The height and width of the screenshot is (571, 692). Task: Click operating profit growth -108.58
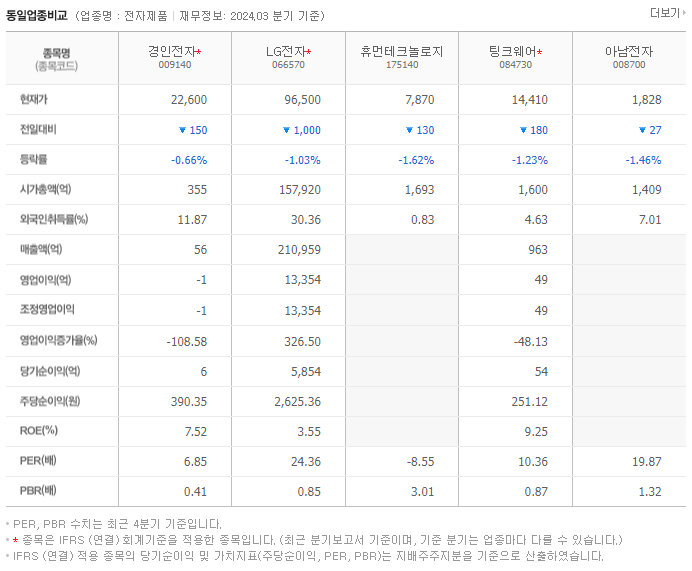[187, 342]
